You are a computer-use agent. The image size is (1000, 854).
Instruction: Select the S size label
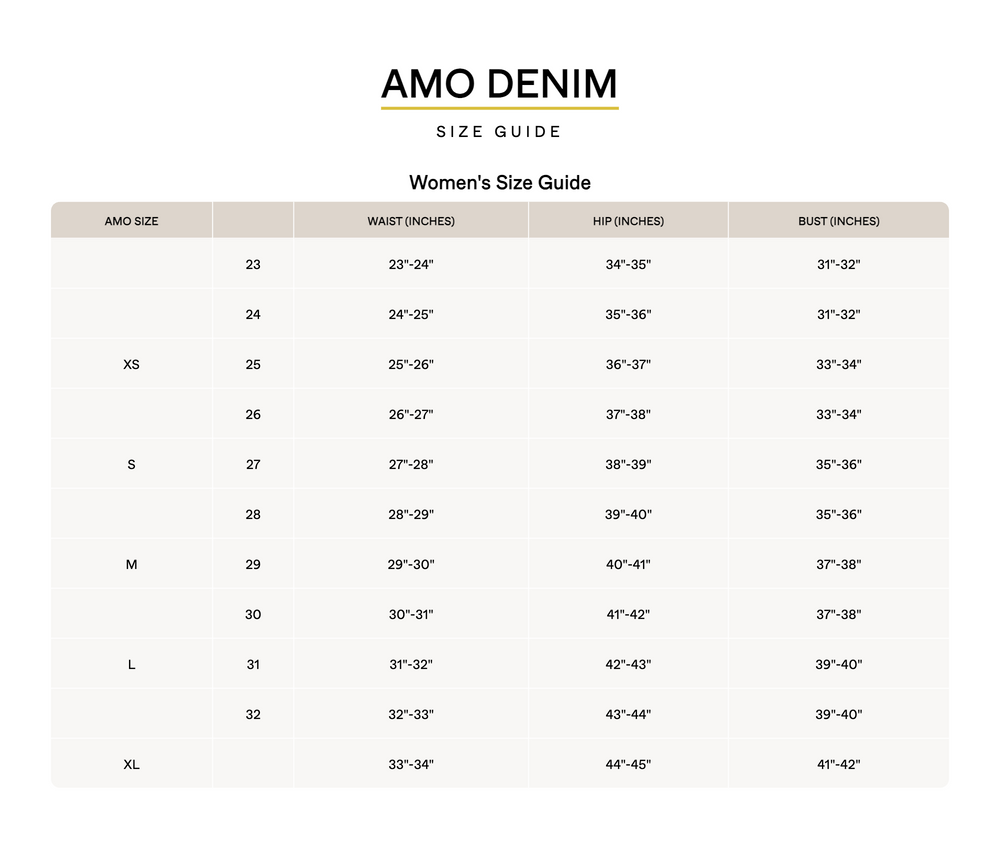tap(131, 465)
